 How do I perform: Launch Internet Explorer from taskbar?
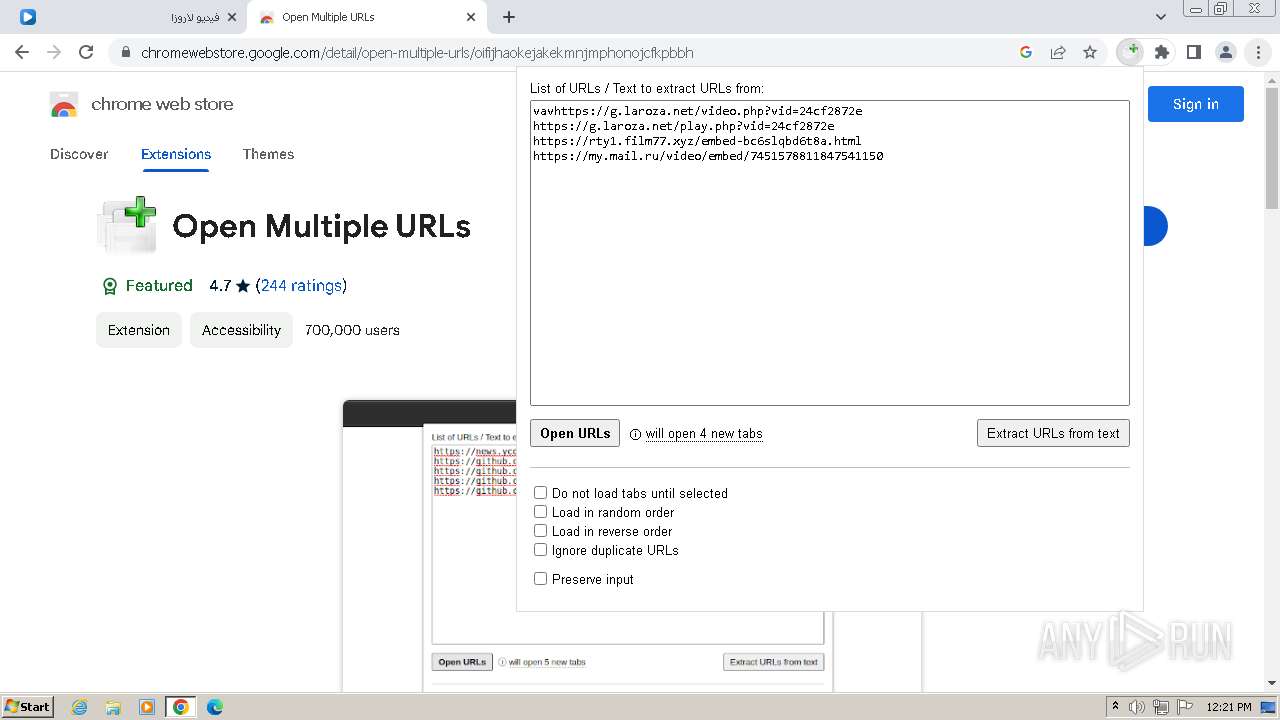click(80, 707)
